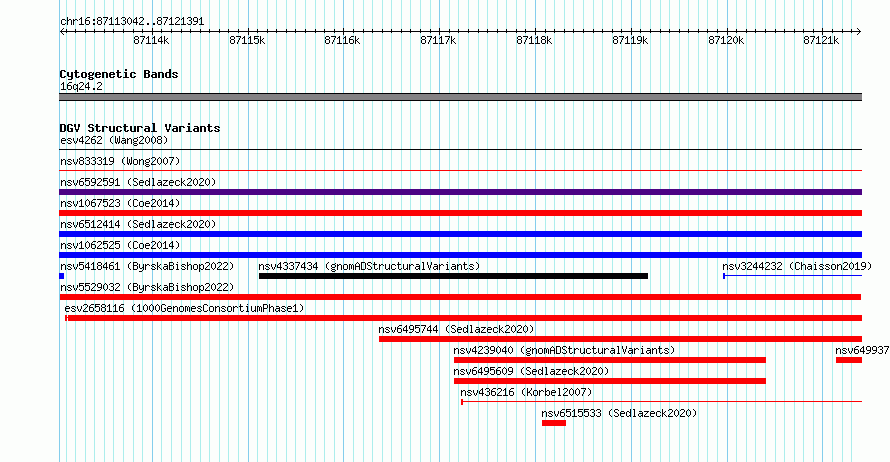Screen dimensions: 890x462
Task: Click the 87120k ruler position
Action: (726, 40)
